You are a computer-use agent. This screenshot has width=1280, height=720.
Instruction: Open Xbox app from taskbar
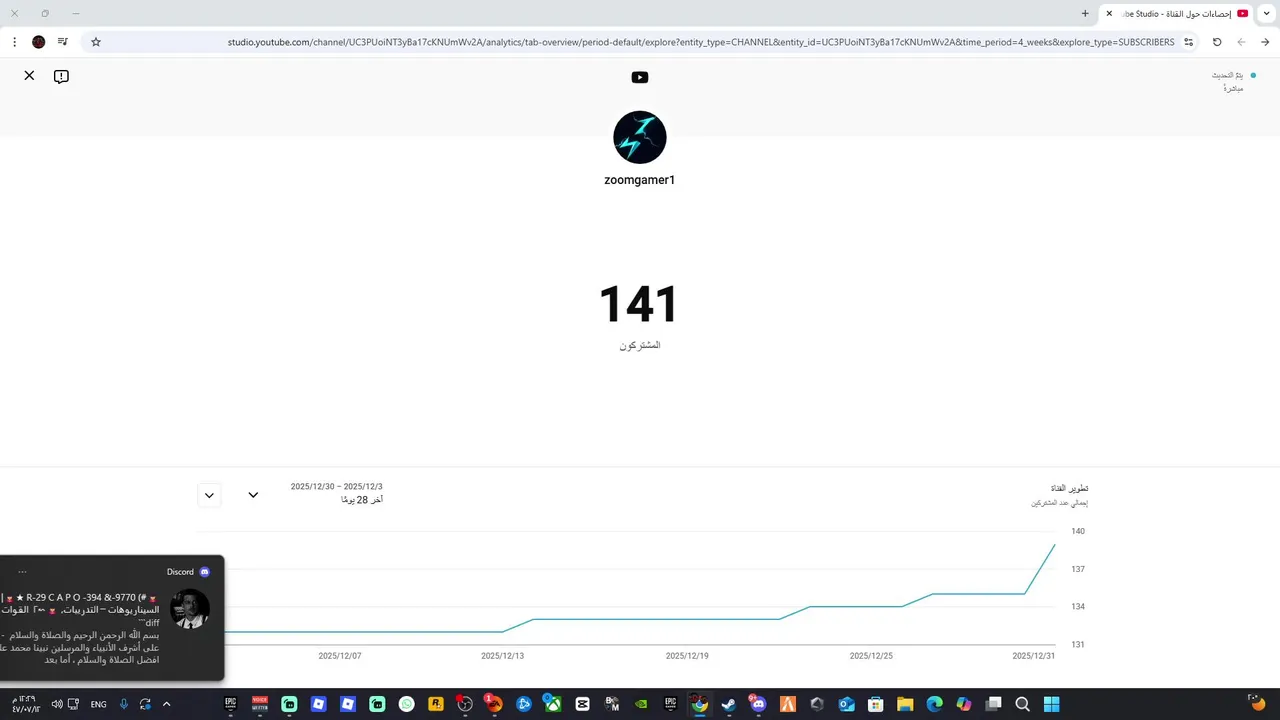pos(552,704)
